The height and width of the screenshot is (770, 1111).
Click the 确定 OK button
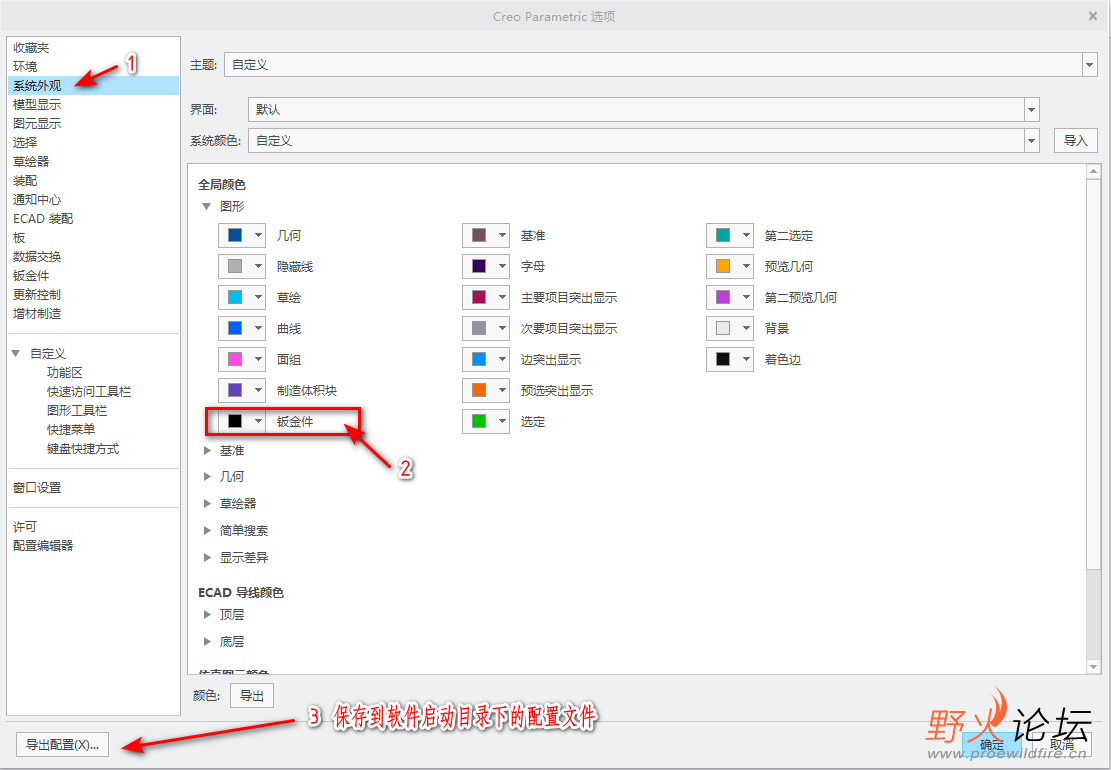tap(991, 744)
